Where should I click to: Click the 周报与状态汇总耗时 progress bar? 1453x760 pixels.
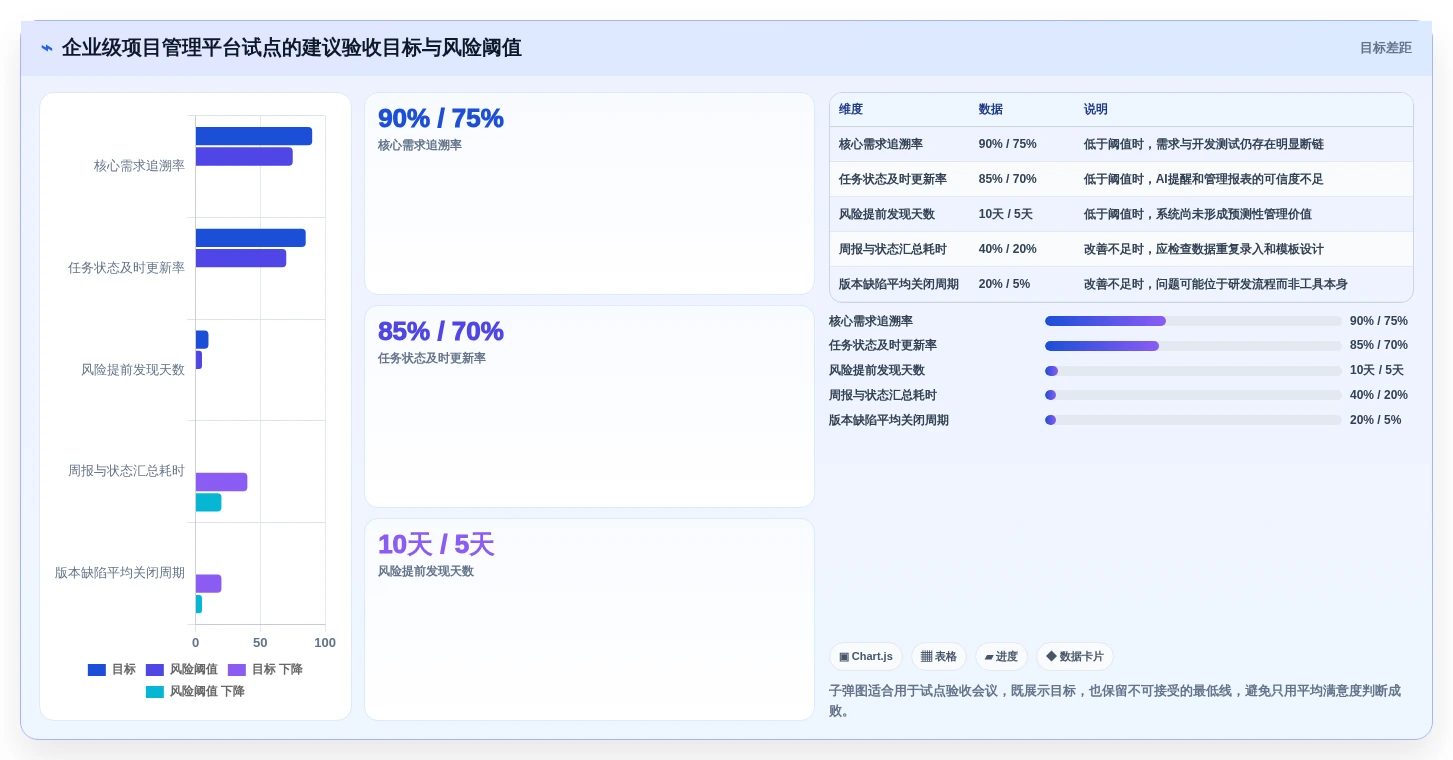(1193, 395)
